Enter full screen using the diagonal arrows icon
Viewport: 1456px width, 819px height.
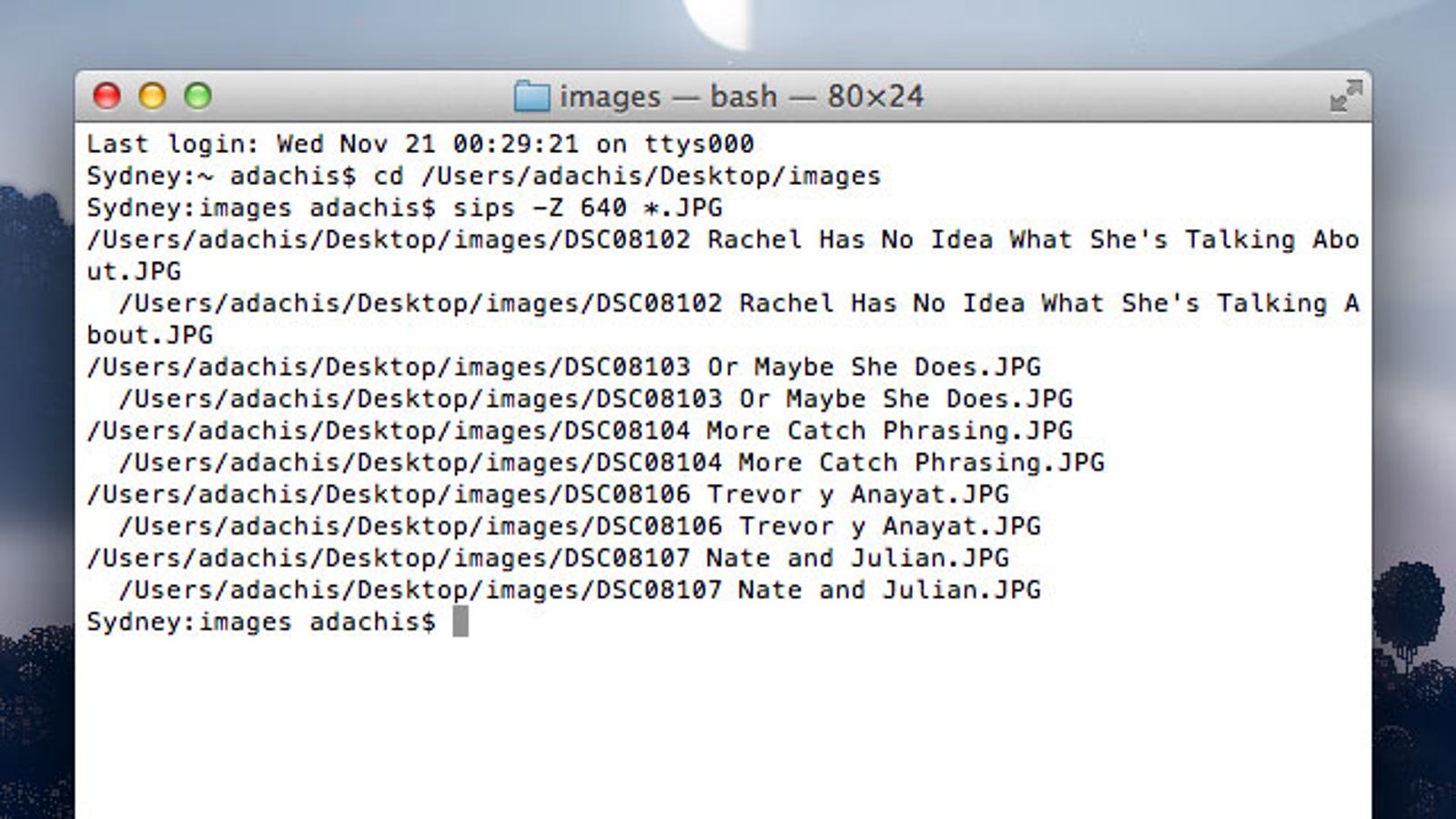coord(1346,96)
